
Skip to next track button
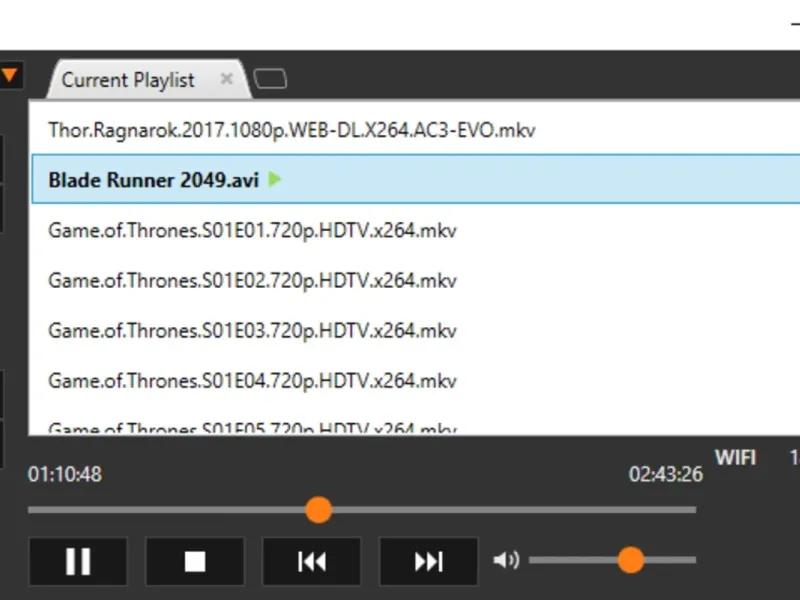coord(429,561)
